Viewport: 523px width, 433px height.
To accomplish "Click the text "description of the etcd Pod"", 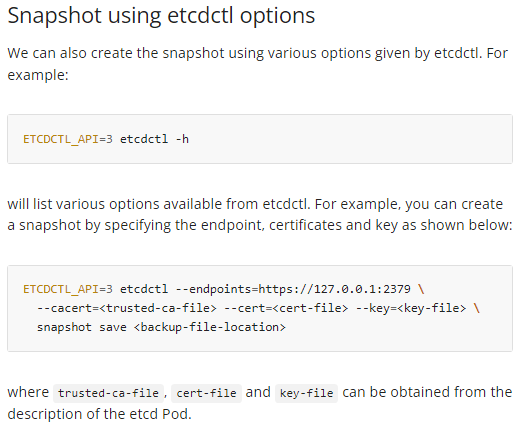I will coord(98,414).
